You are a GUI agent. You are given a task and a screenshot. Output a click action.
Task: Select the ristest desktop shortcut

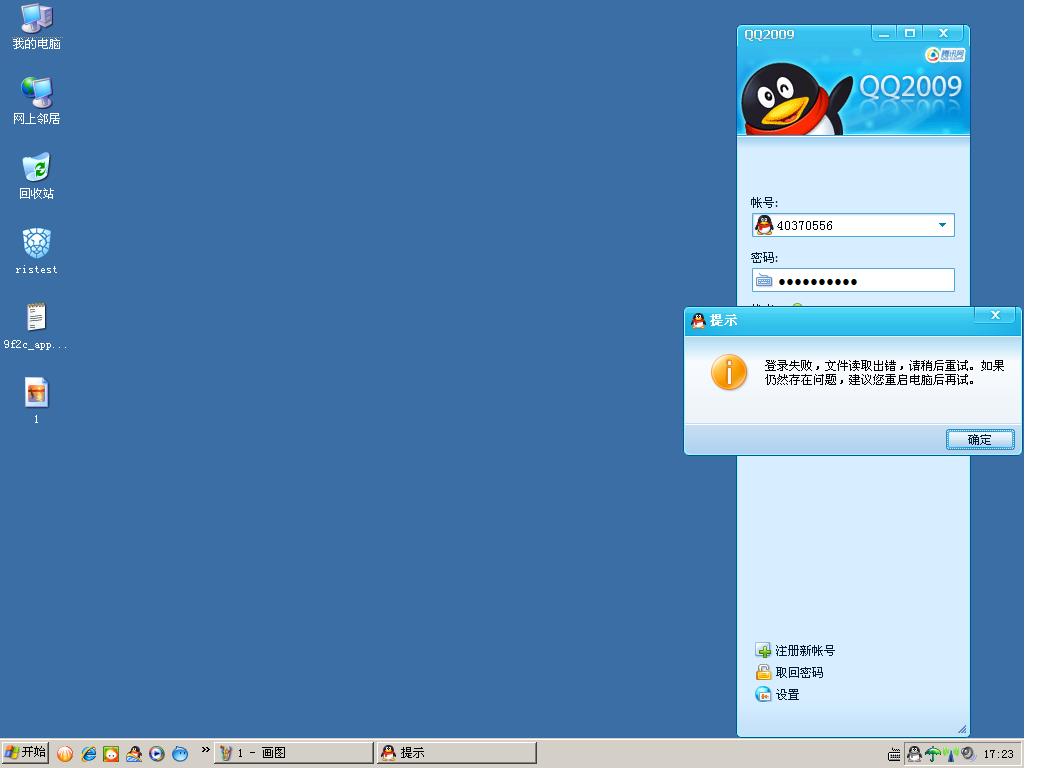tap(37, 252)
